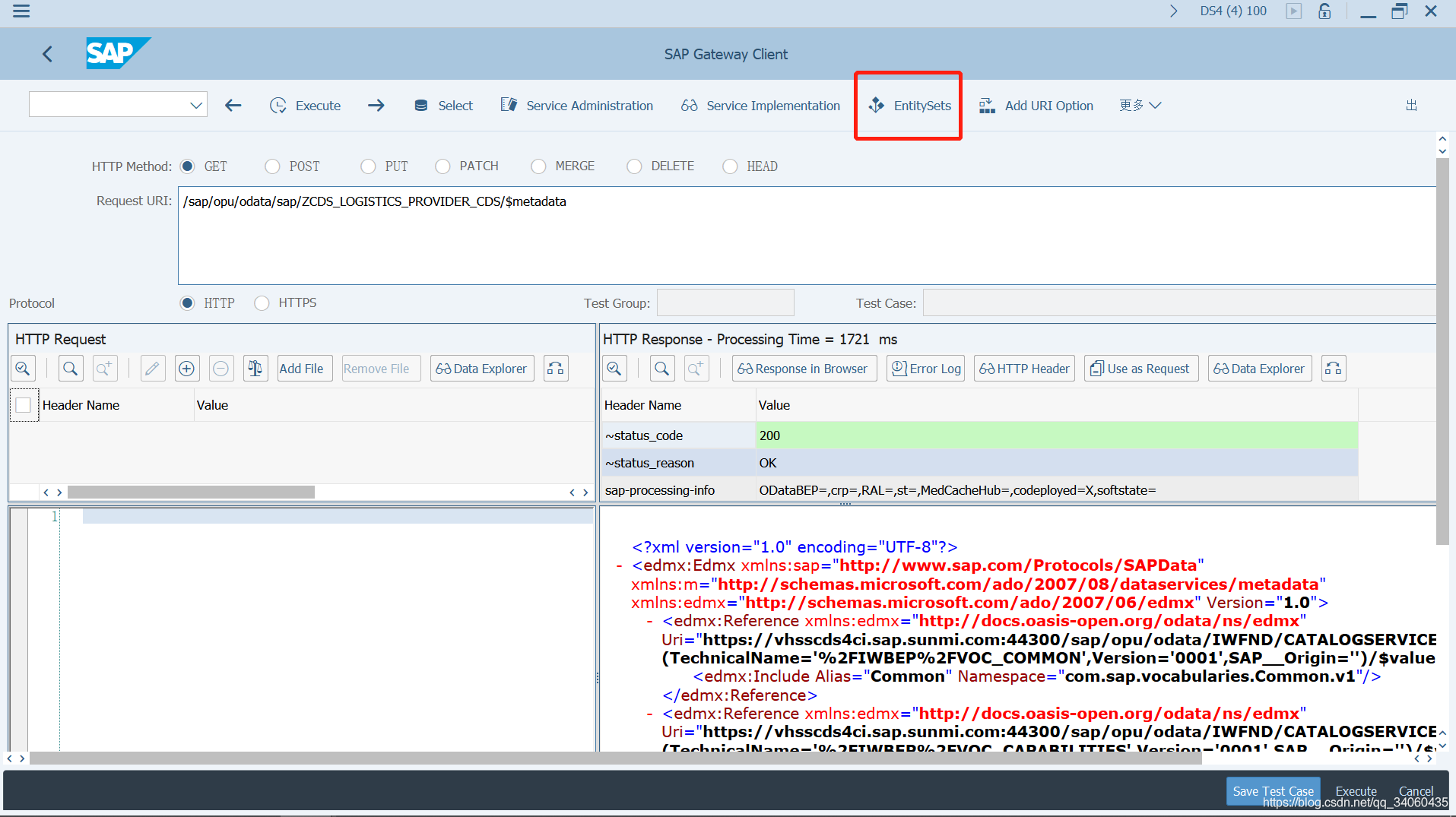The image size is (1456, 817).
Task: Click search-next icon in HTTP Request toolbar
Action: [x=105, y=369]
